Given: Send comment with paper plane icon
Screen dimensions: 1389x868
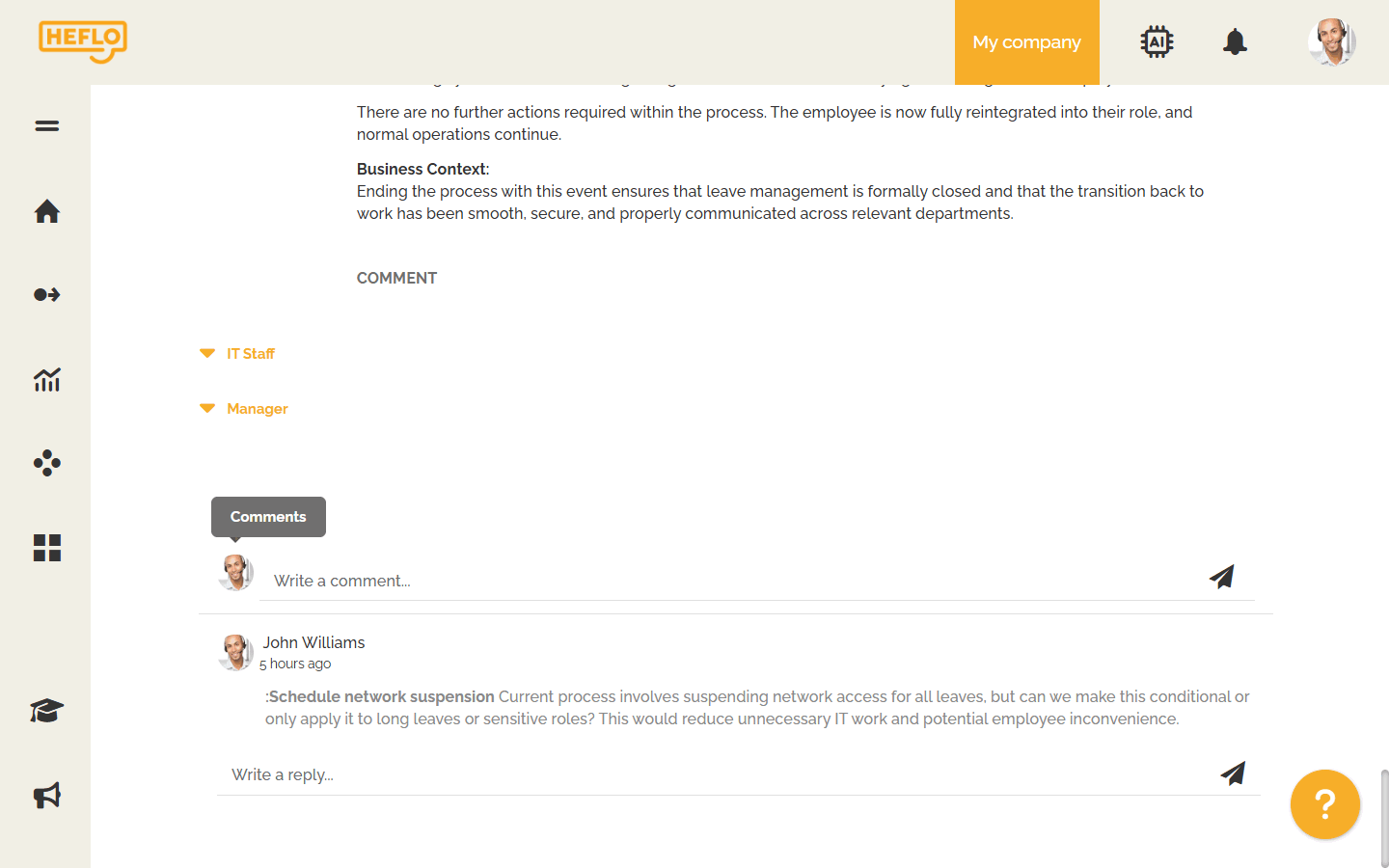Looking at the screenshot, I should click(1222, 577).
